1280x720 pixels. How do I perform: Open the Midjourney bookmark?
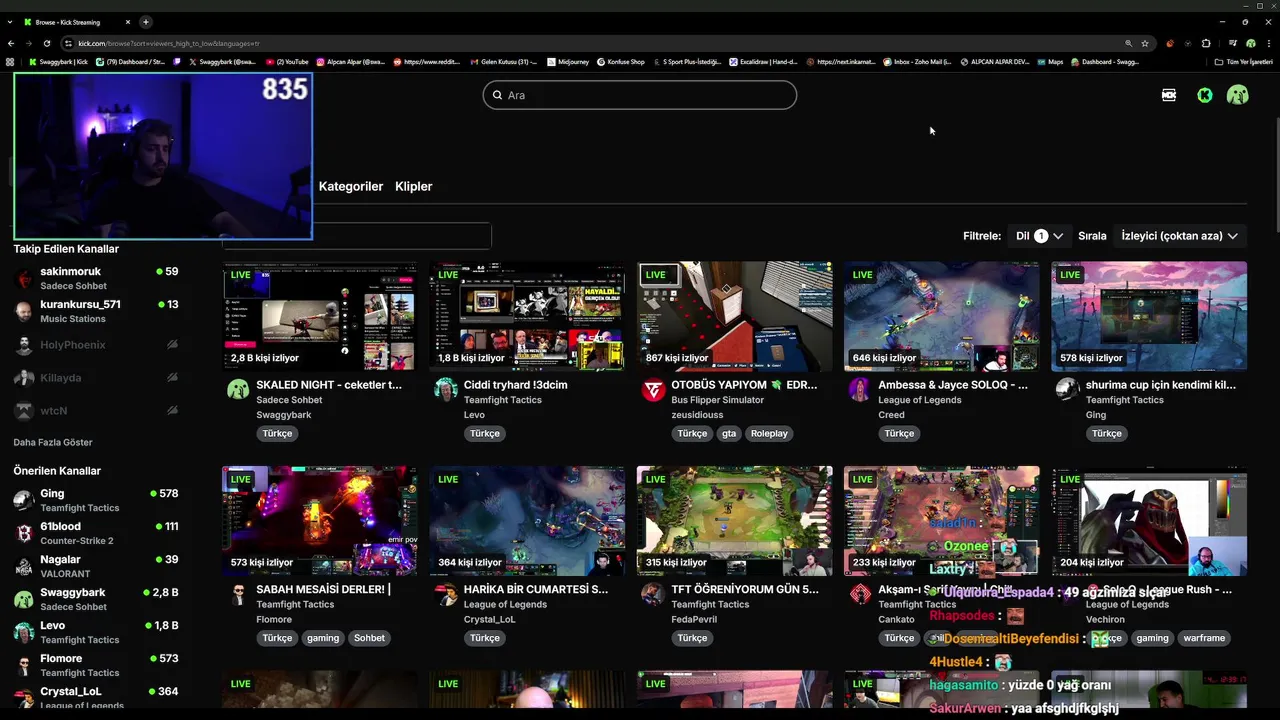click(569, 62)
